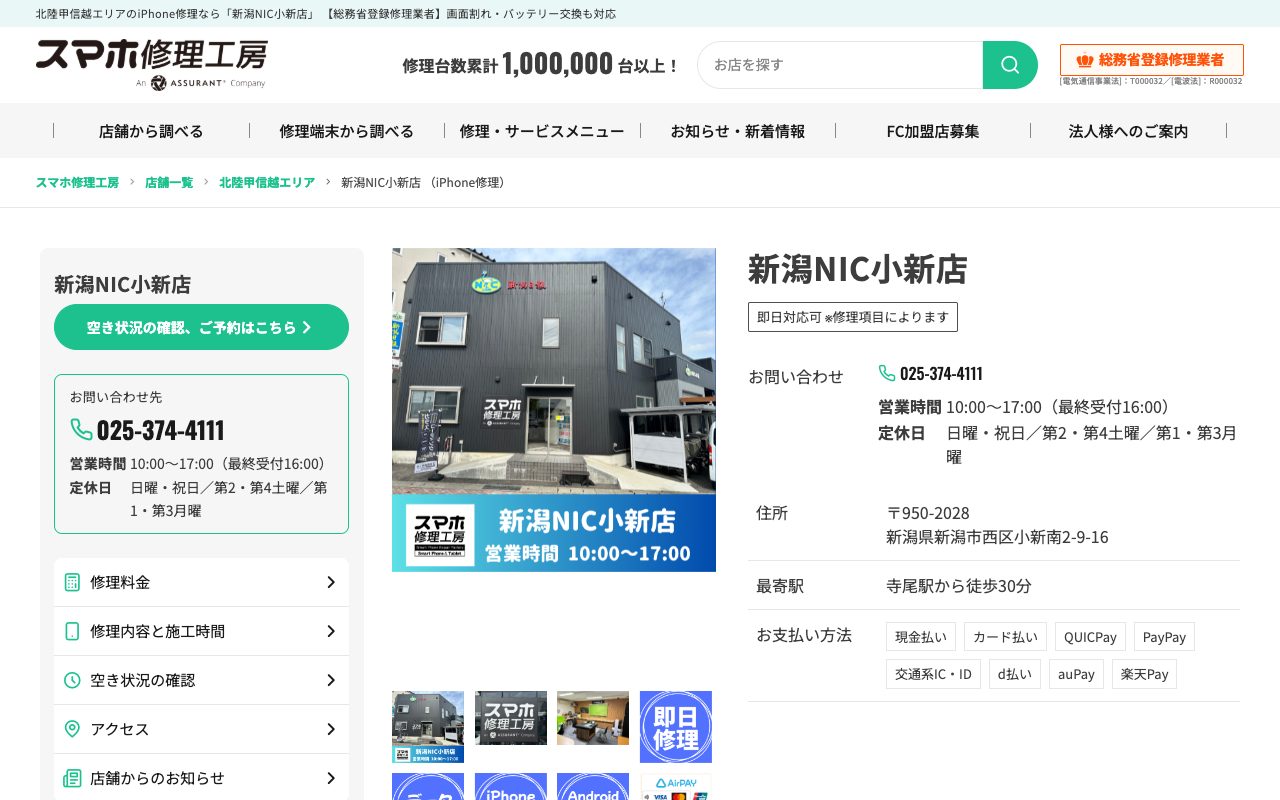The image size is (1280, 800).
Task: Open お知らせ・新着情報 menu
Action: point(738,131)
